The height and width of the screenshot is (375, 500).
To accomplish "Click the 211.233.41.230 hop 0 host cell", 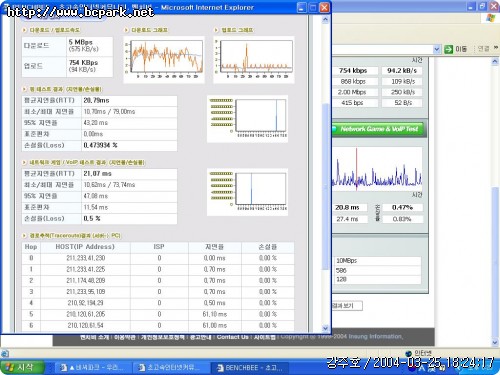I will click(86, 258).
